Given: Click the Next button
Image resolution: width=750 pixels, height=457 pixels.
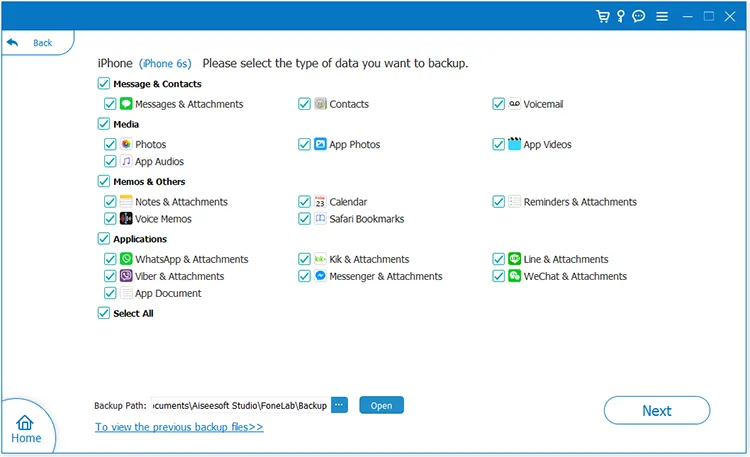Looking at the screenshot, I should pos(657,410).
